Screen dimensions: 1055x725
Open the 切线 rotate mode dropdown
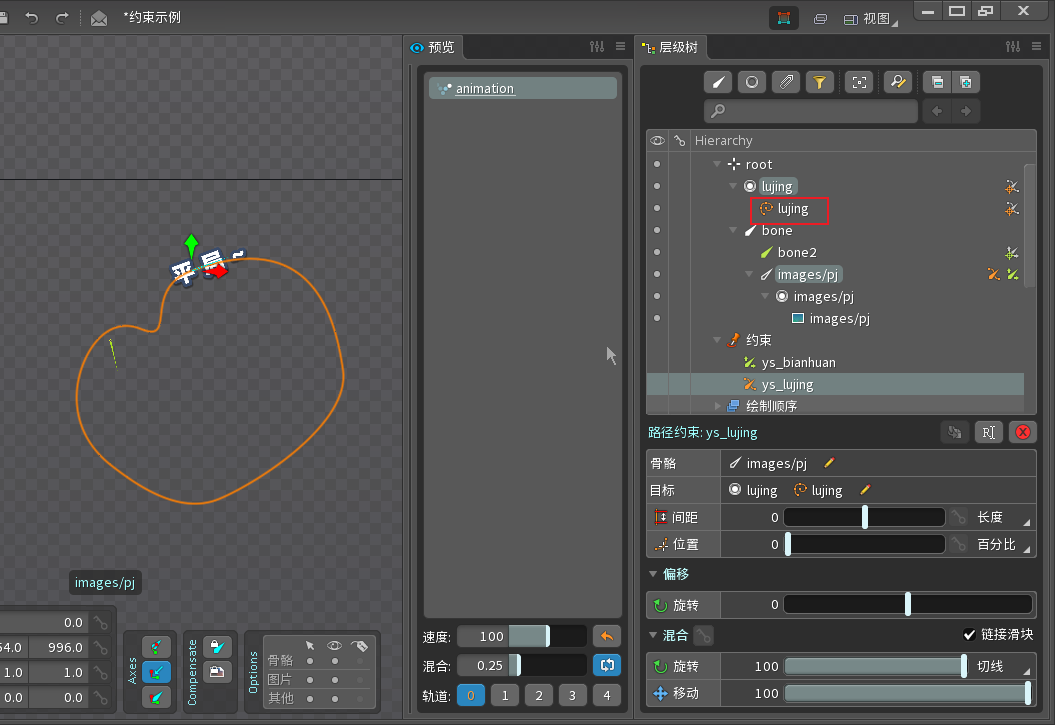[x=1002, y=666]
